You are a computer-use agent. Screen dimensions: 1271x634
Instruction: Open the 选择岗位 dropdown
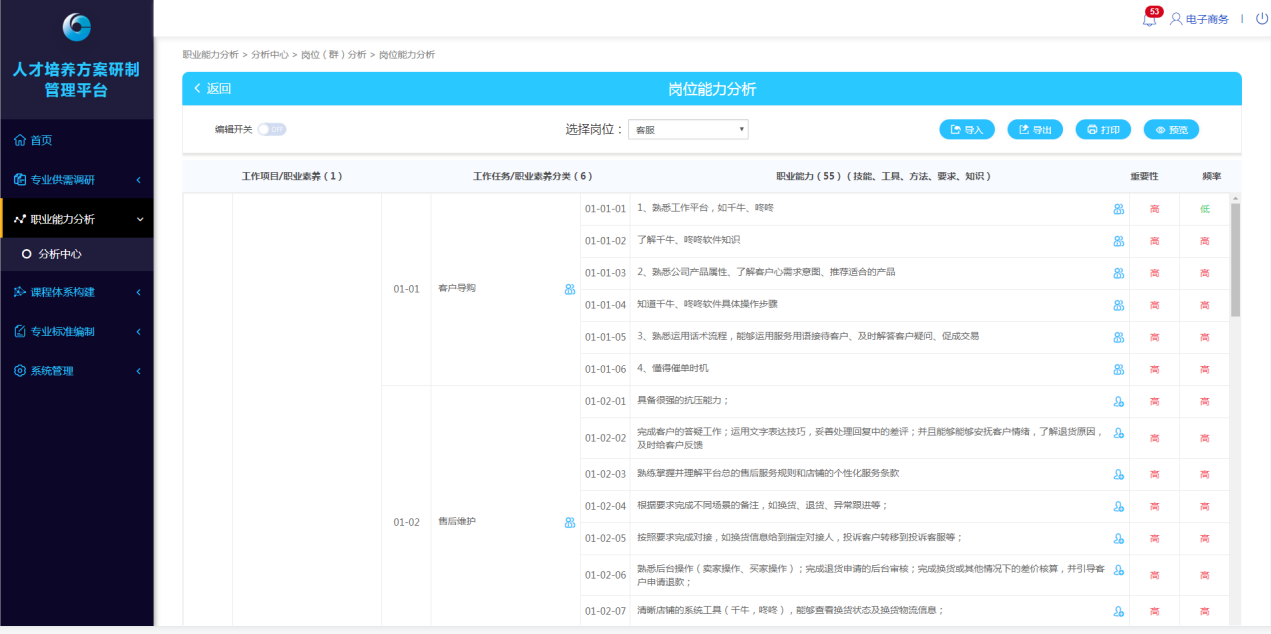pos(687,130)
